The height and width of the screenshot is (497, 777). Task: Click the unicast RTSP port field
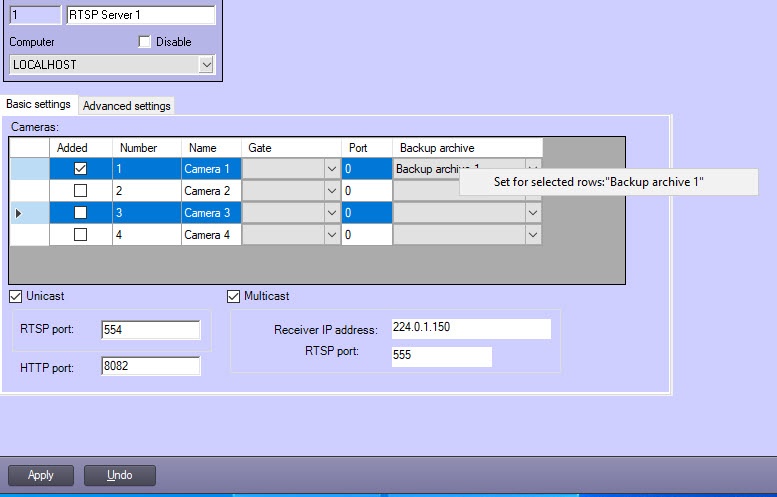[151, 330]
